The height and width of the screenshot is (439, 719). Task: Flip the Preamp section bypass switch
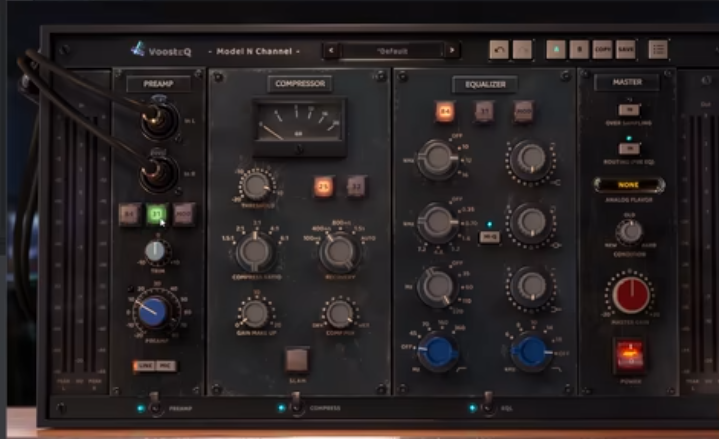155,404
